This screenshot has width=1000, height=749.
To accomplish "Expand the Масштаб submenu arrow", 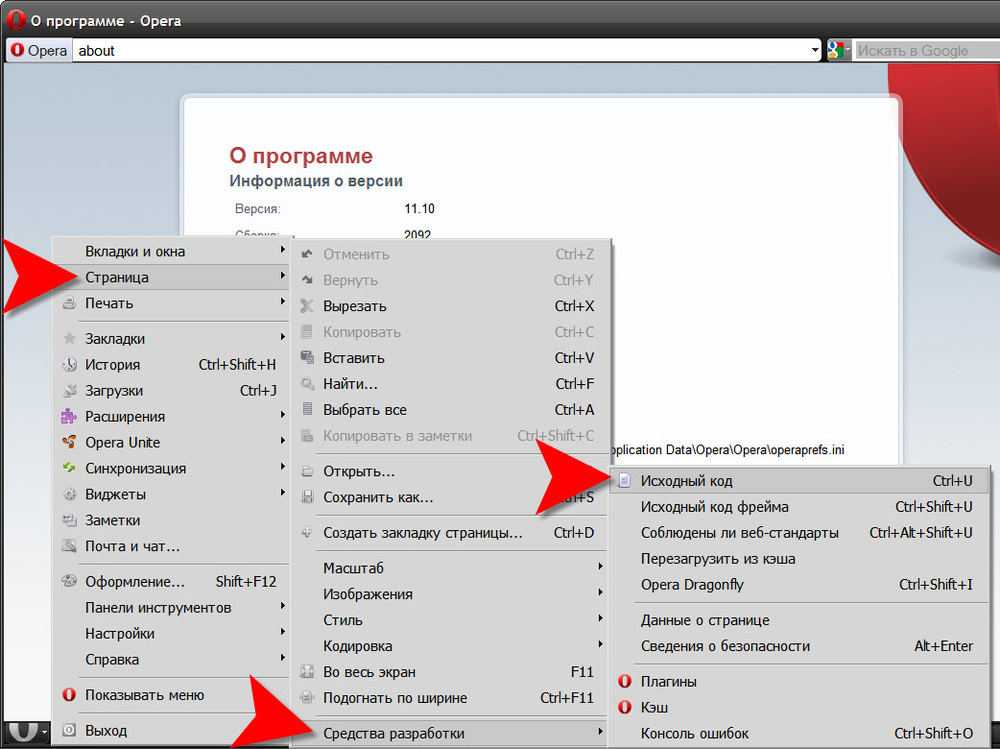I will pos(600,567).
